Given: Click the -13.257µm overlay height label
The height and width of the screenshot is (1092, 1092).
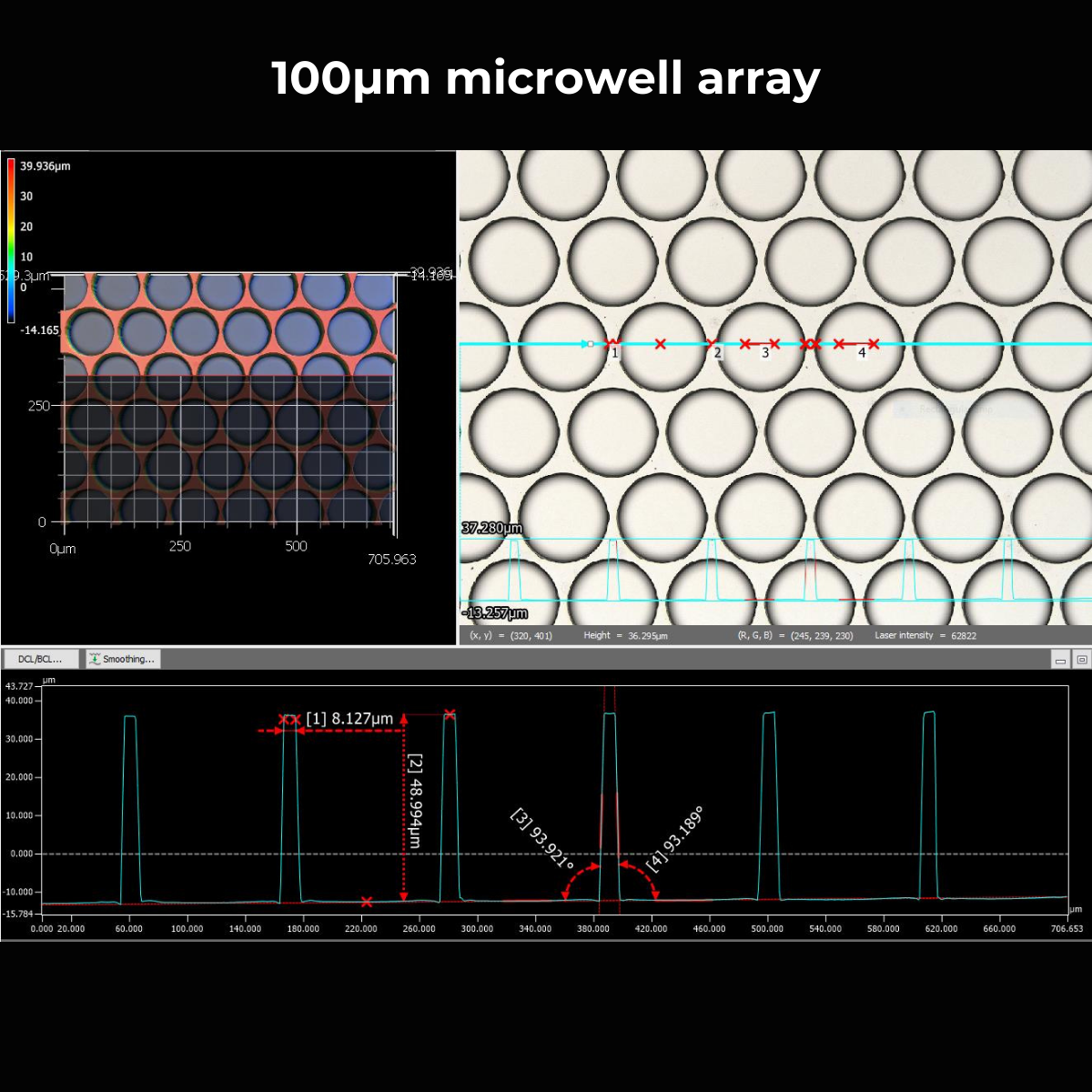Looking at the screenshot, I should (x=494, y=612).
